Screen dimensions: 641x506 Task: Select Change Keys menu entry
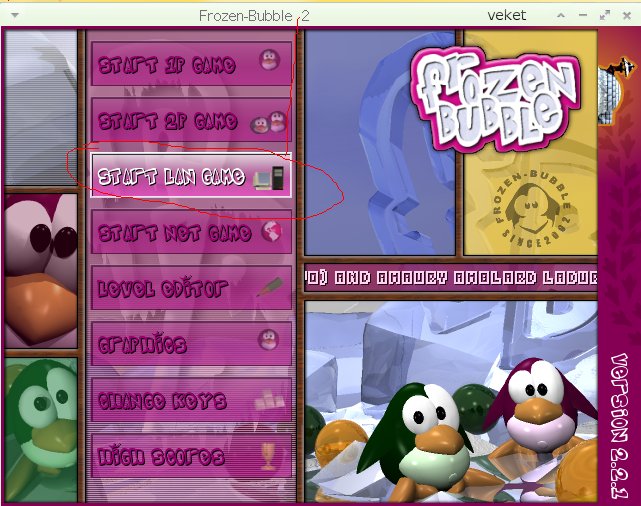point(191,400)
